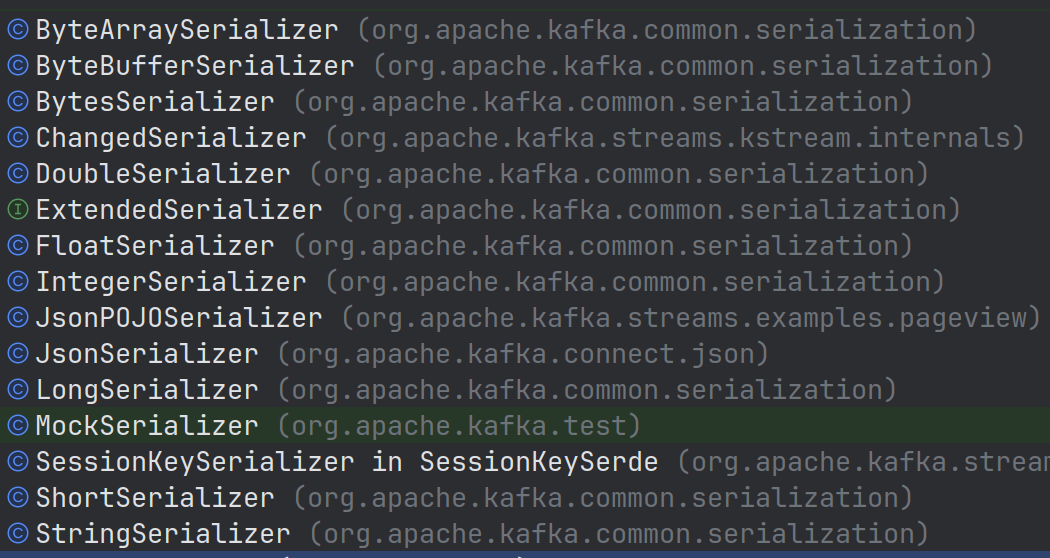The height and width of the screenshot is (558, 1050).
Task: Select SessionKeySerializer in SessionKeySerde
Action: (525, 462)
